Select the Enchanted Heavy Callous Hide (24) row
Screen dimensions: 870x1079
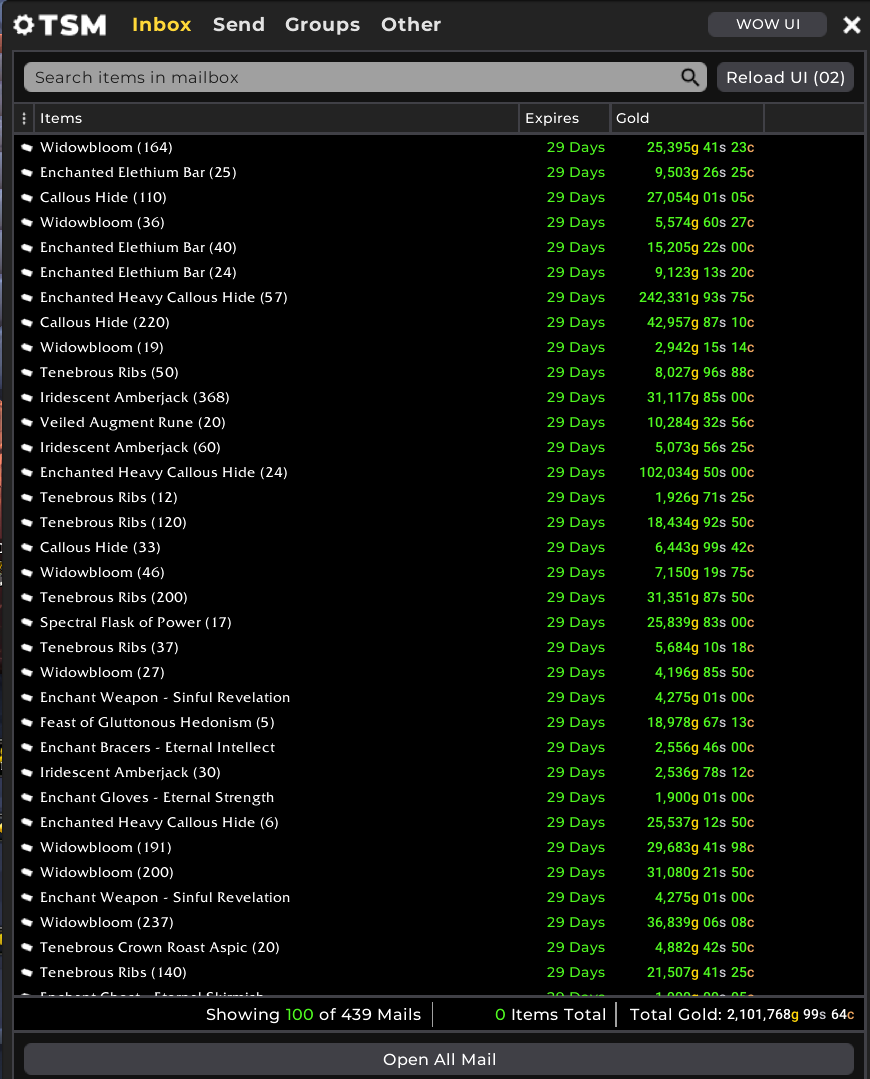pos(439,472)
